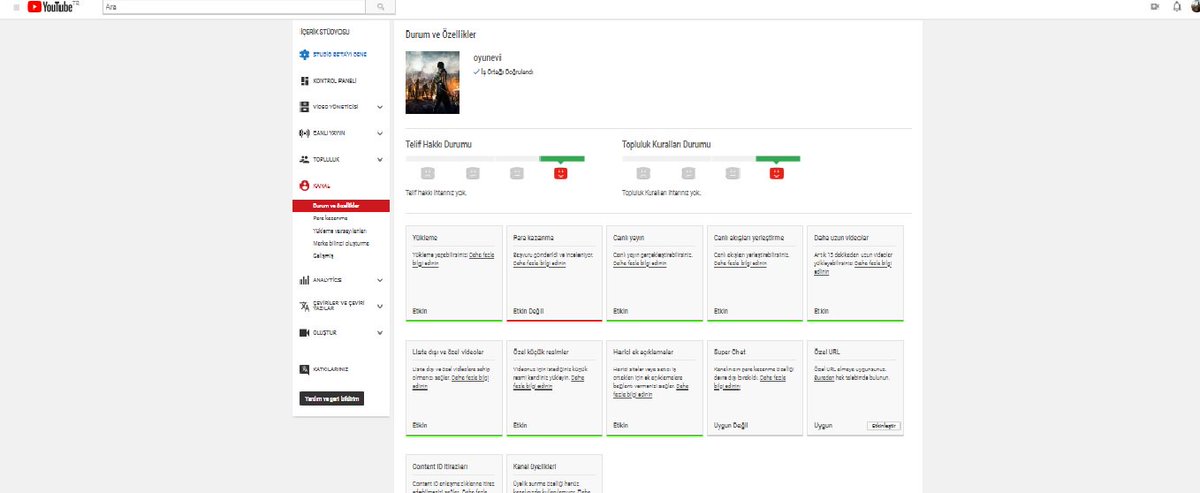Click Uygun Değil status in Super Chat
1200x493 pixels.
click(x=731, y=425)
